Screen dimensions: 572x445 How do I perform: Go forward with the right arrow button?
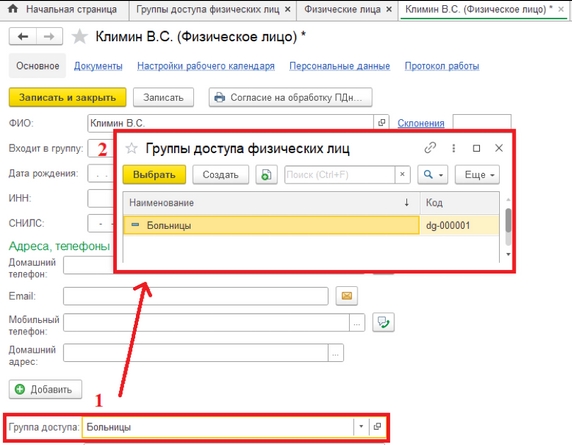49,36
